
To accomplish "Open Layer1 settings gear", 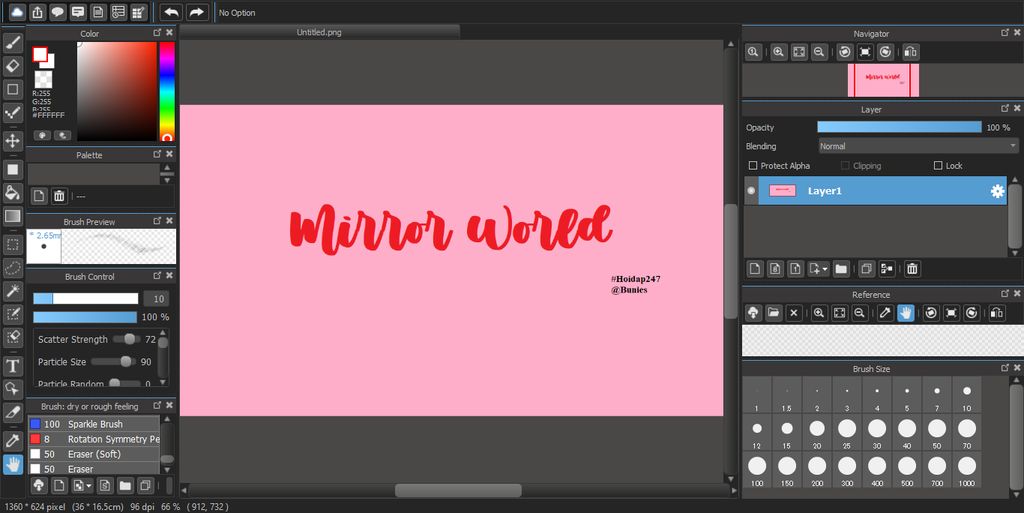I will (x=997, y=191).
